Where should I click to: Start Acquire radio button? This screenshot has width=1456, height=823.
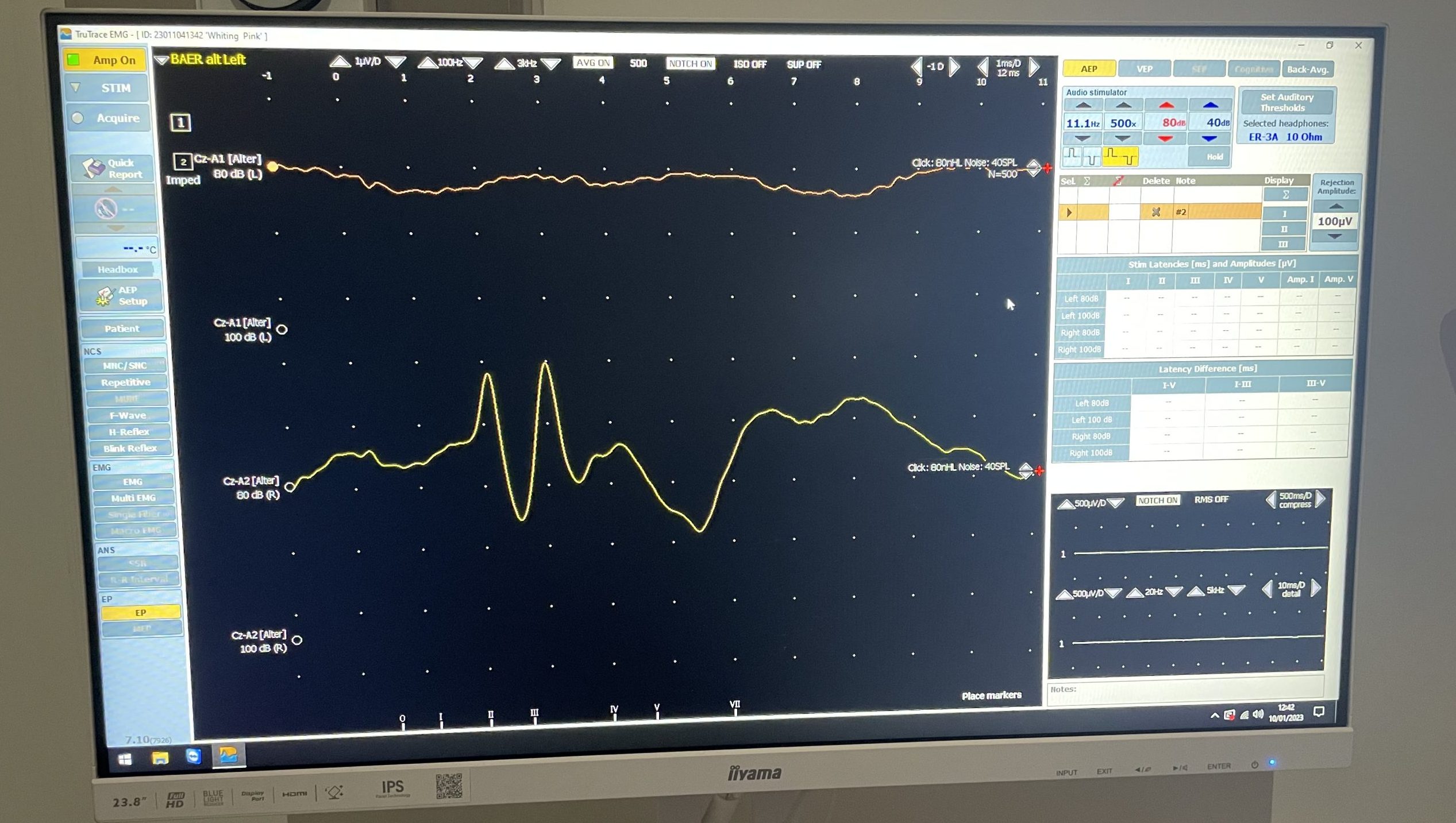coord(78,118)
